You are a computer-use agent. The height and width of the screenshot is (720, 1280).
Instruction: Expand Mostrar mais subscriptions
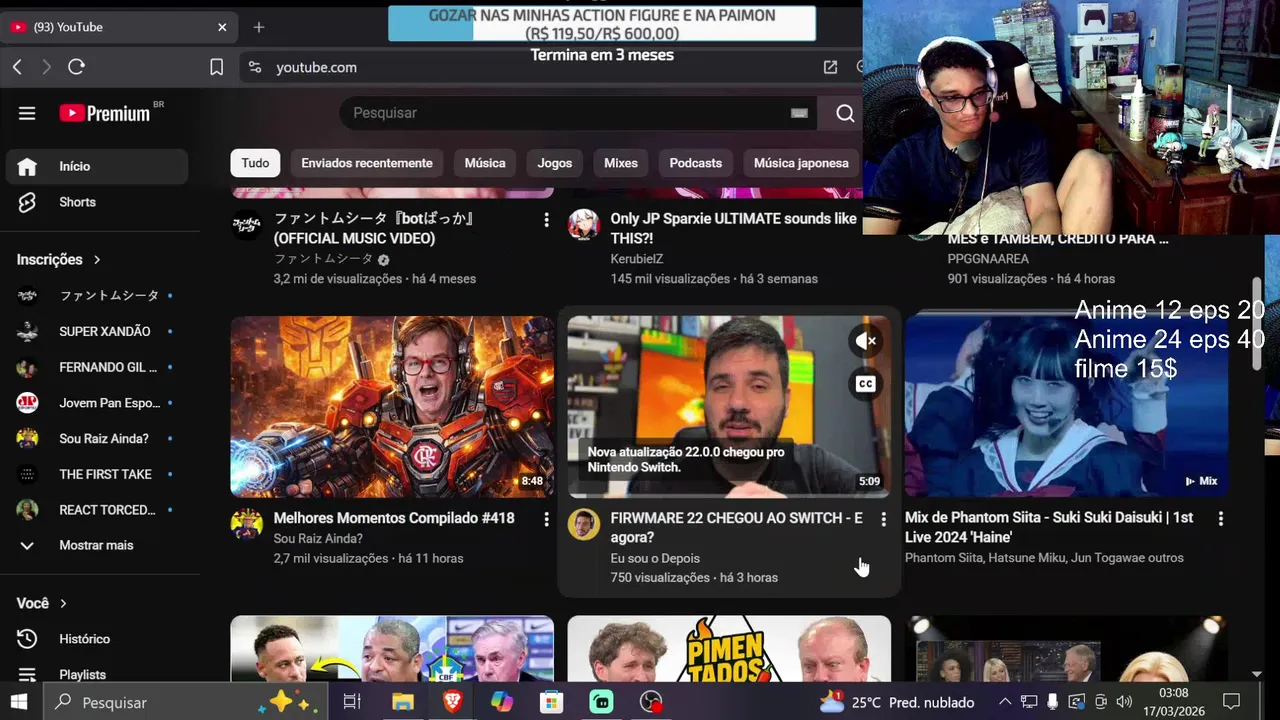point(96,545)
